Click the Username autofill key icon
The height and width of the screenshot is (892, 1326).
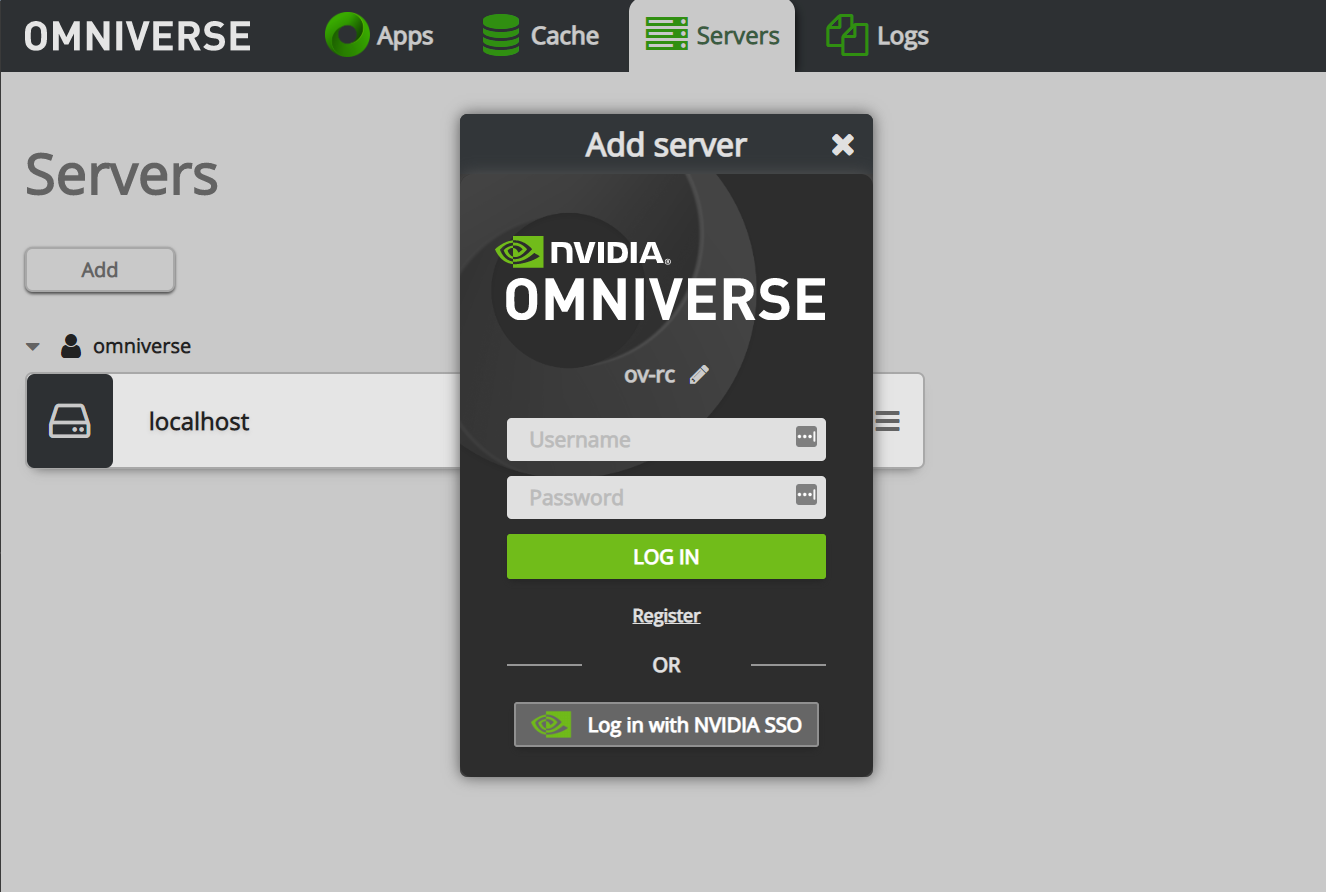[x=806, y=436]
